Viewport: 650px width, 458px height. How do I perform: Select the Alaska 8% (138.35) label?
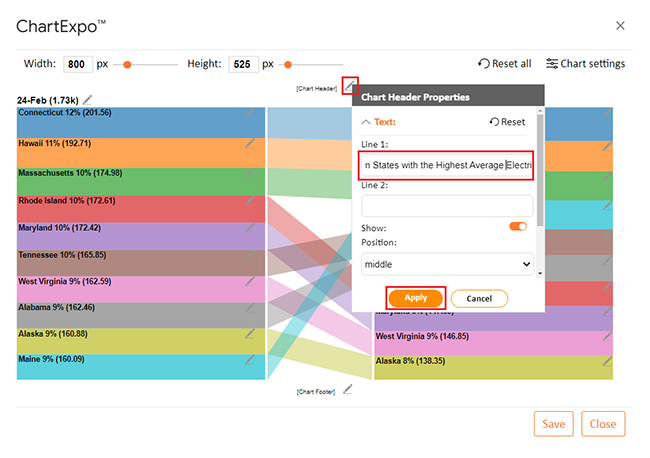pos(410,361)
